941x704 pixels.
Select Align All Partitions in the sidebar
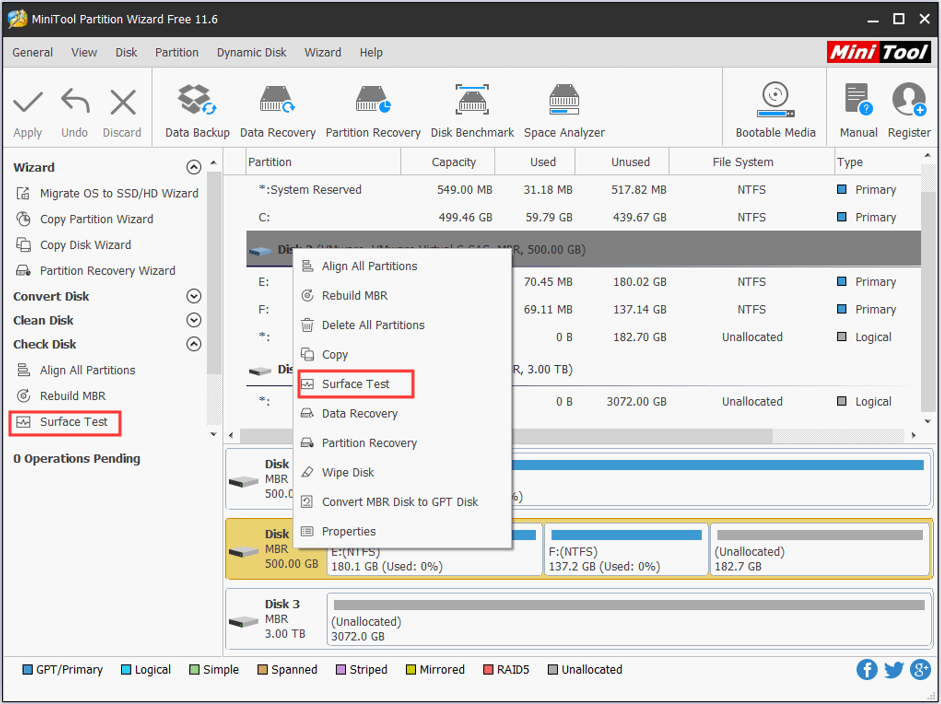(x=76, y=370)
